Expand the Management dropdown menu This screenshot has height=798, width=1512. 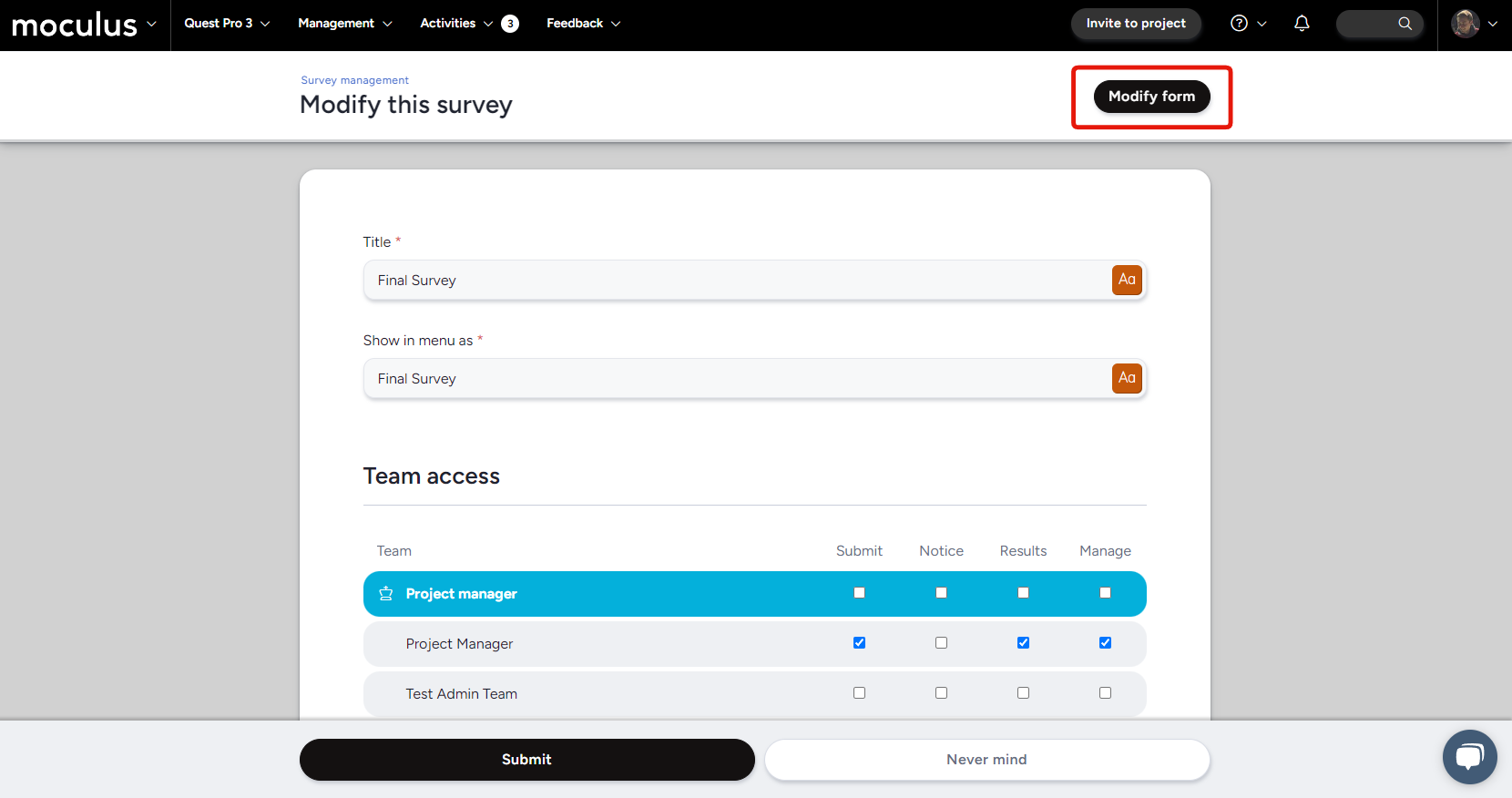tap(344, 24)
